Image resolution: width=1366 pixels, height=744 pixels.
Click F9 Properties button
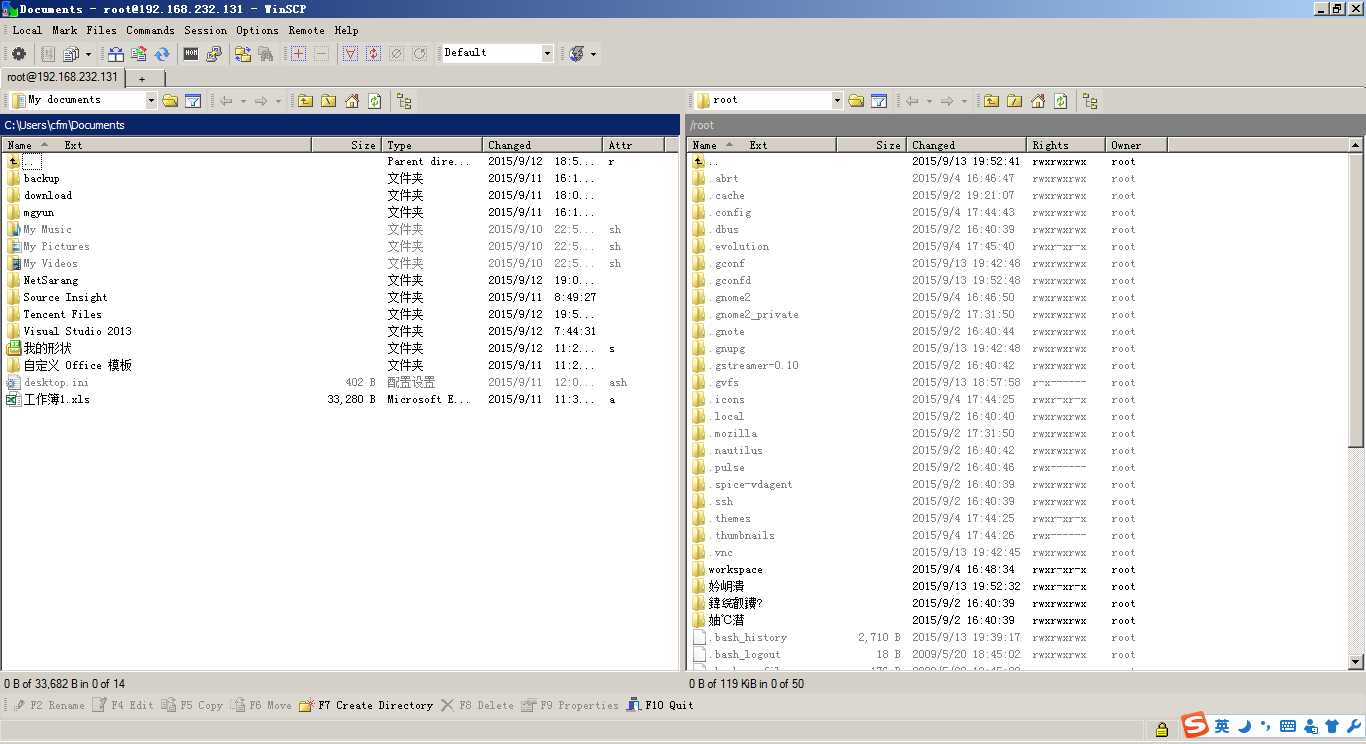570,705
